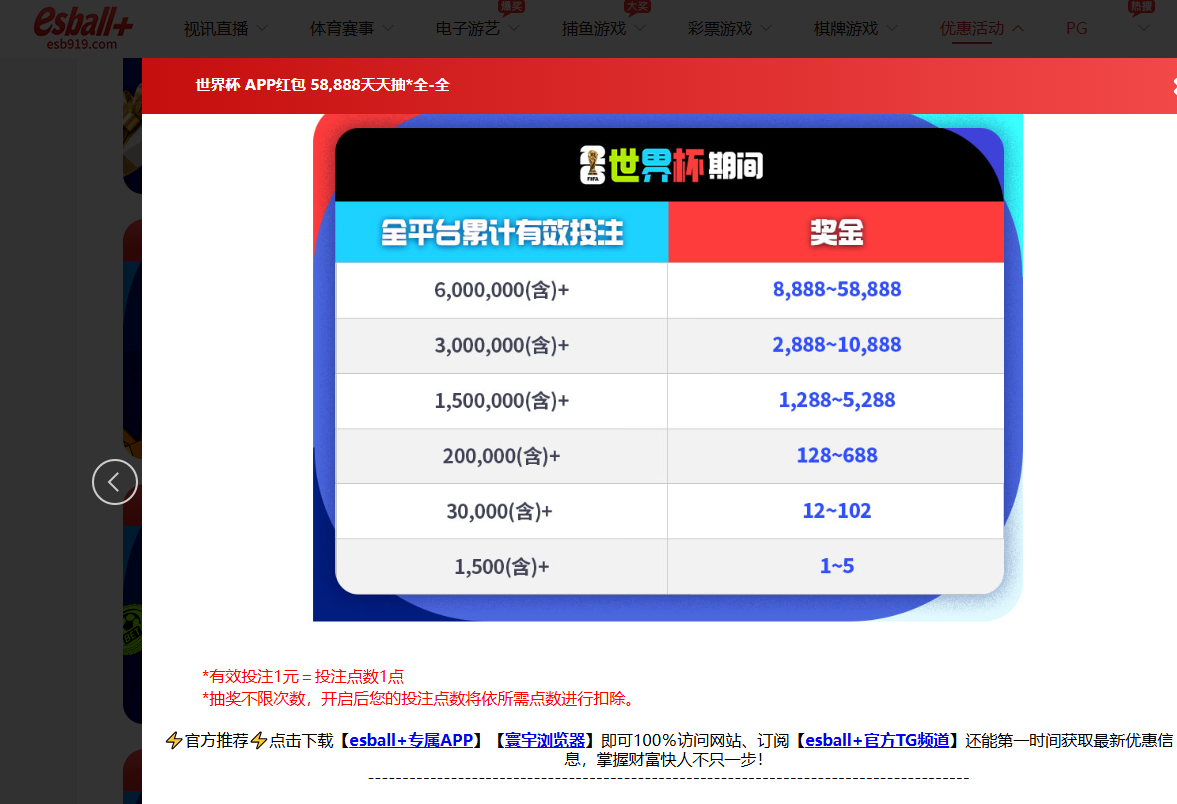Viewport: 1177px width, 804px height.
Task: Click the 6,000,000(含)+ table cell
Action: (501, 290)
